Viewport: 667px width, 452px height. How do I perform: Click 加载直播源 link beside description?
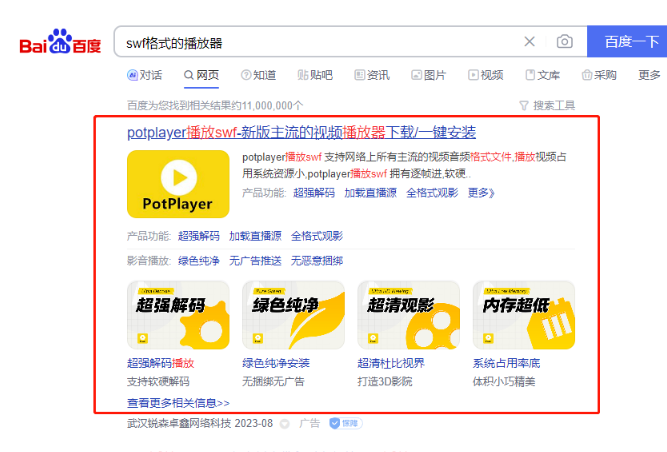pos(370,193)
